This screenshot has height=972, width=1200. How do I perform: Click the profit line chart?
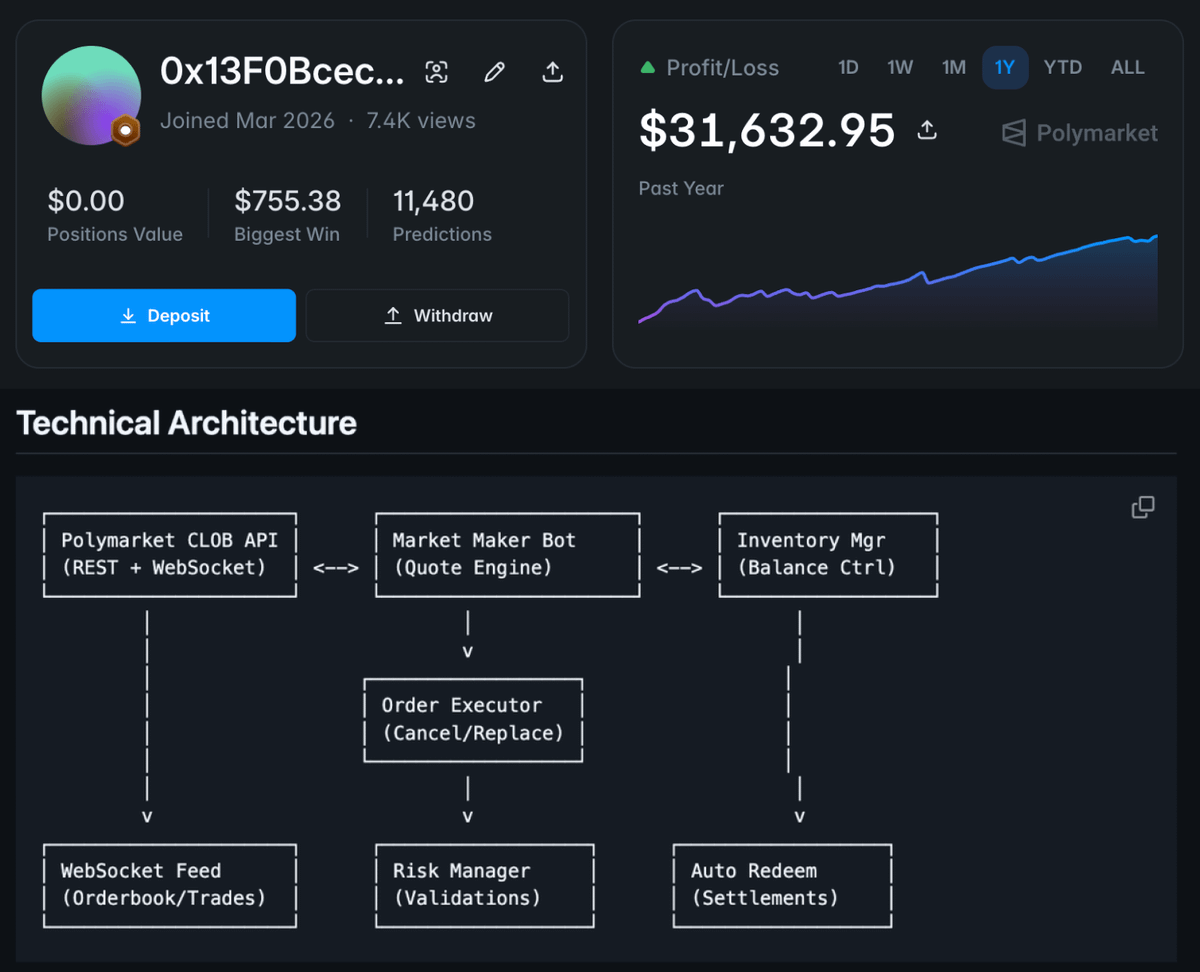pyautogui.click(x=898, y=281)
